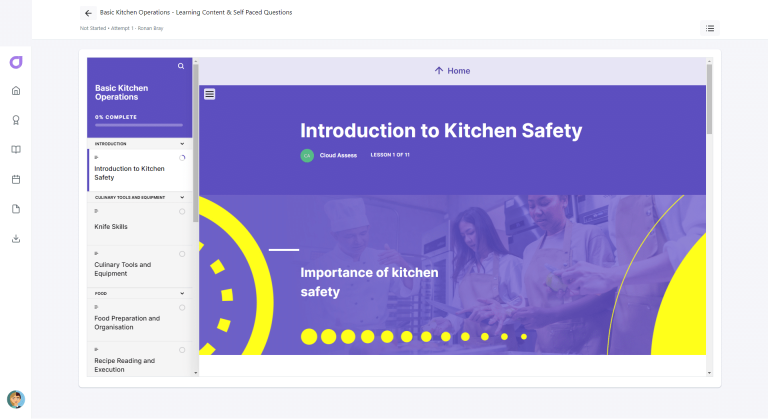Image resolution: width=768 pixels, height=419 pixels.
Task: Click the user avatar at bottom left
Action: click(16, 399)
